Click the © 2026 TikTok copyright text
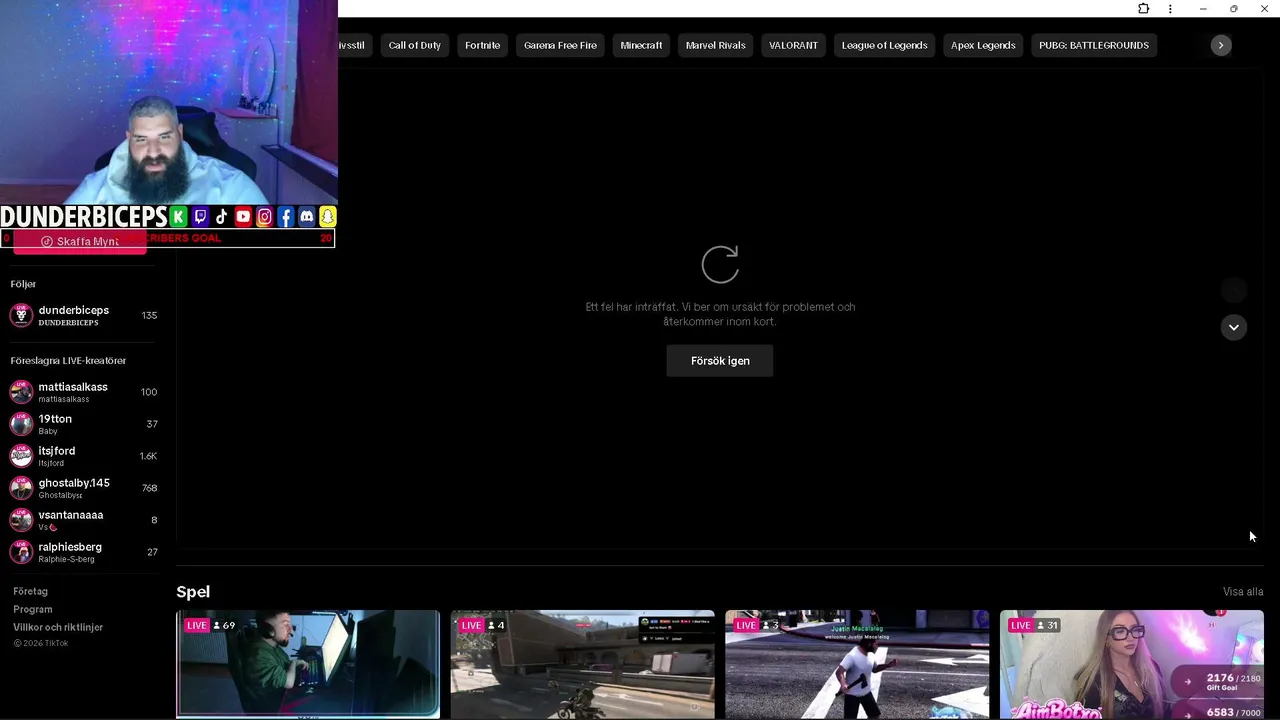The height and width of the screenshot is (720, 1280). pos(41,643)
